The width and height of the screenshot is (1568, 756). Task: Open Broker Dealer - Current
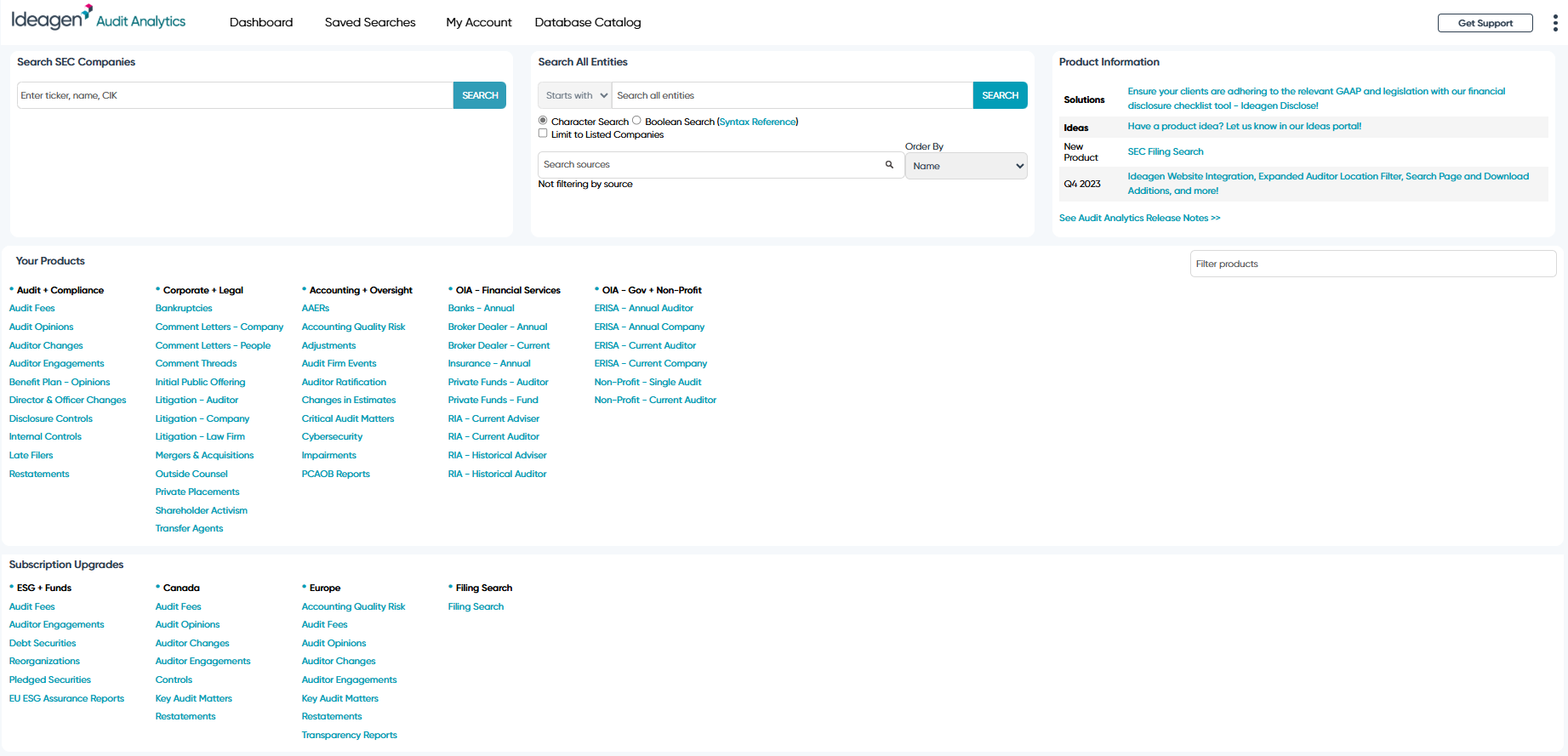[499, 345]
